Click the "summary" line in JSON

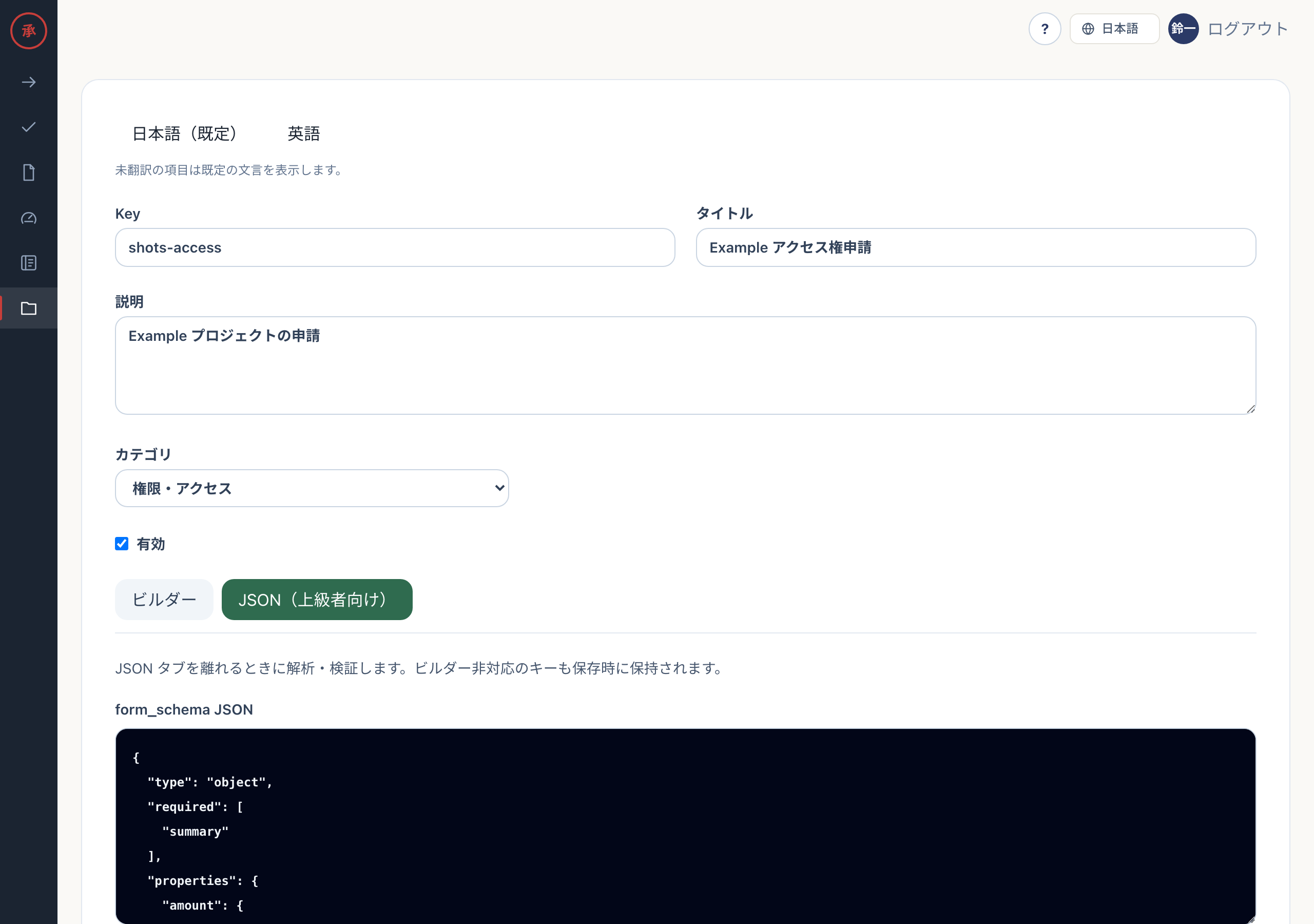coord(195,831)
